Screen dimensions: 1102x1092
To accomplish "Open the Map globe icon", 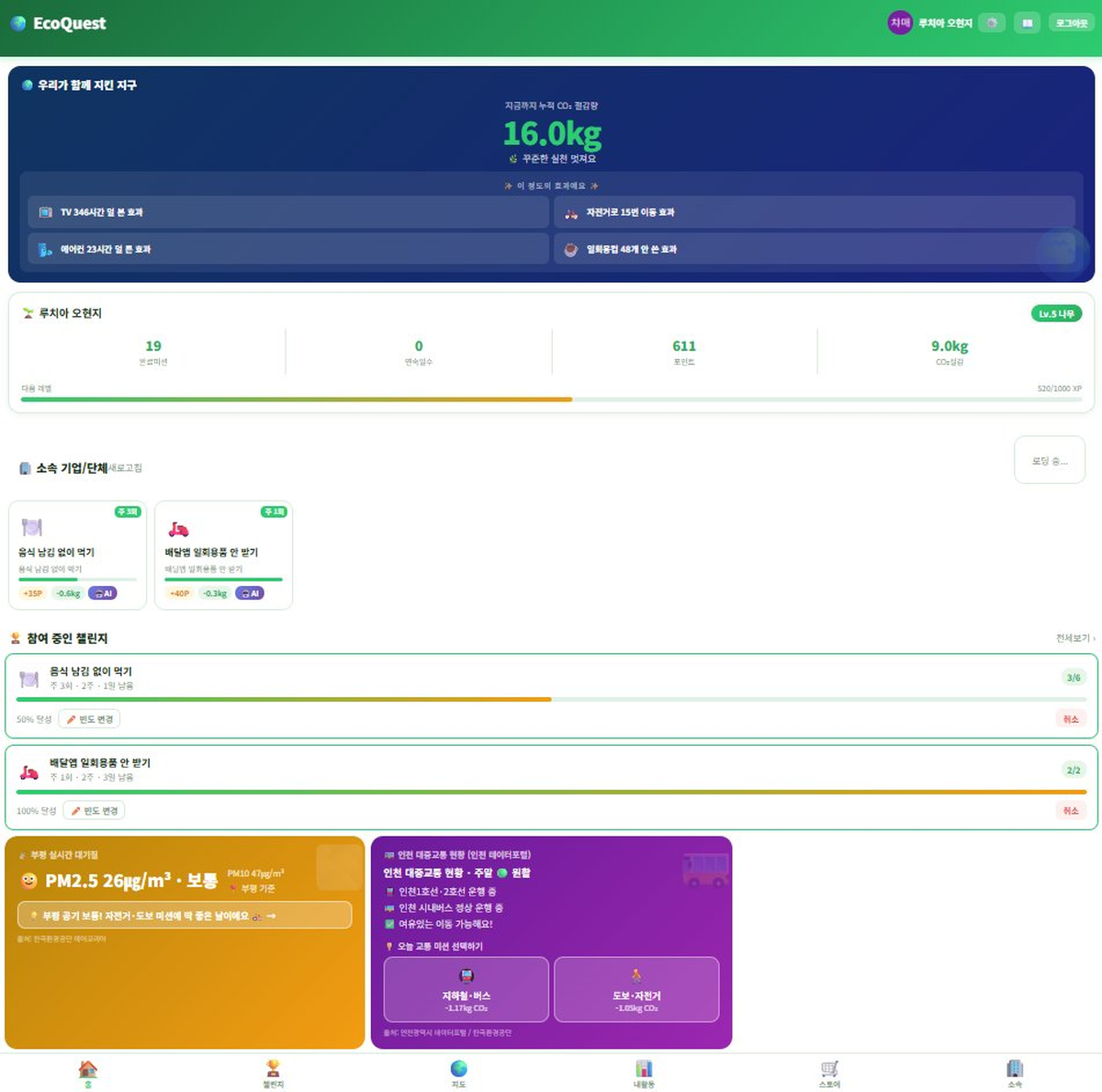I will (458, 1074).
